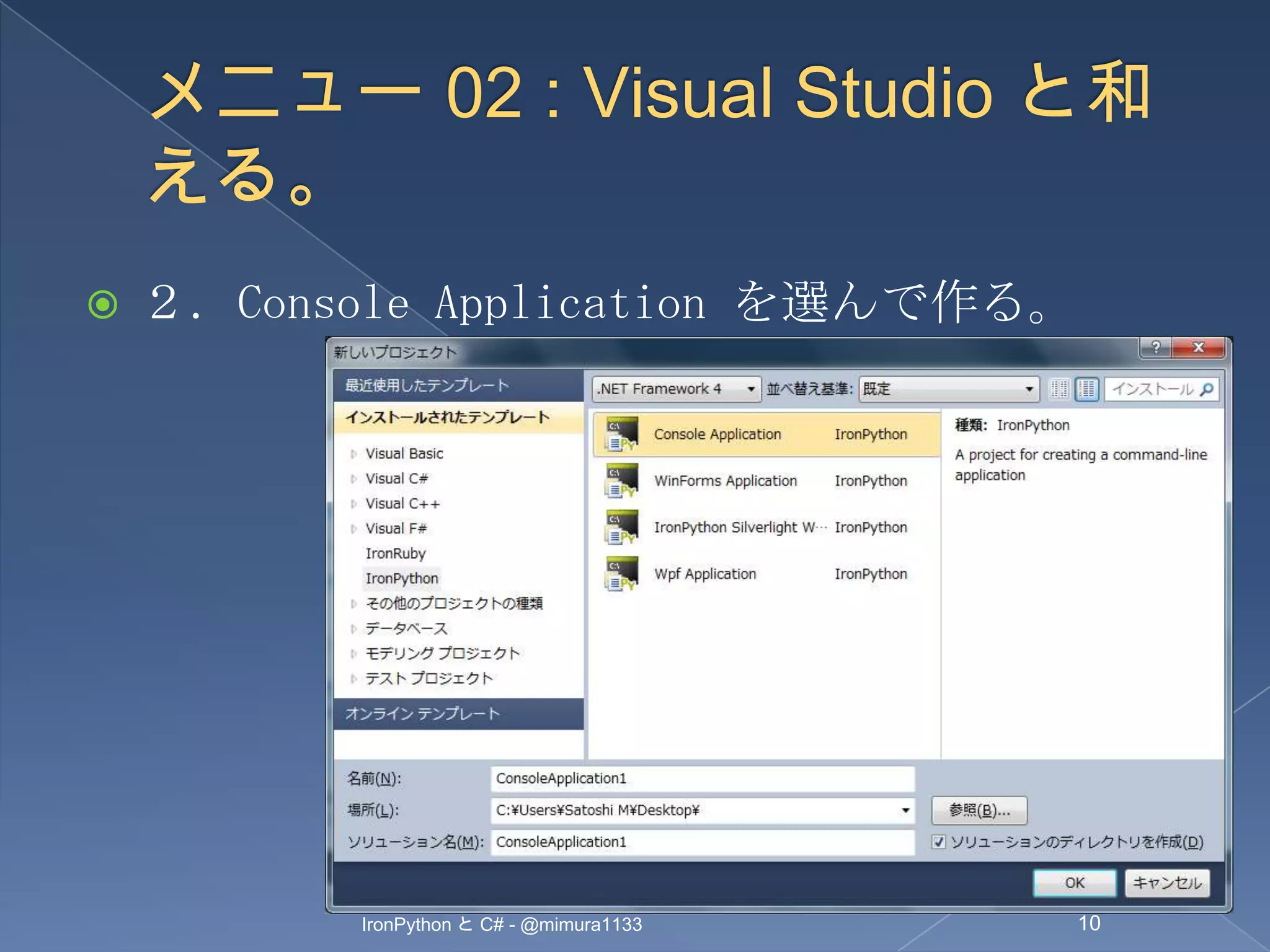Image resolution: width=1270 pixels, height=952 pixels.
Task: Click the OK button
Action: [1075, 883]
